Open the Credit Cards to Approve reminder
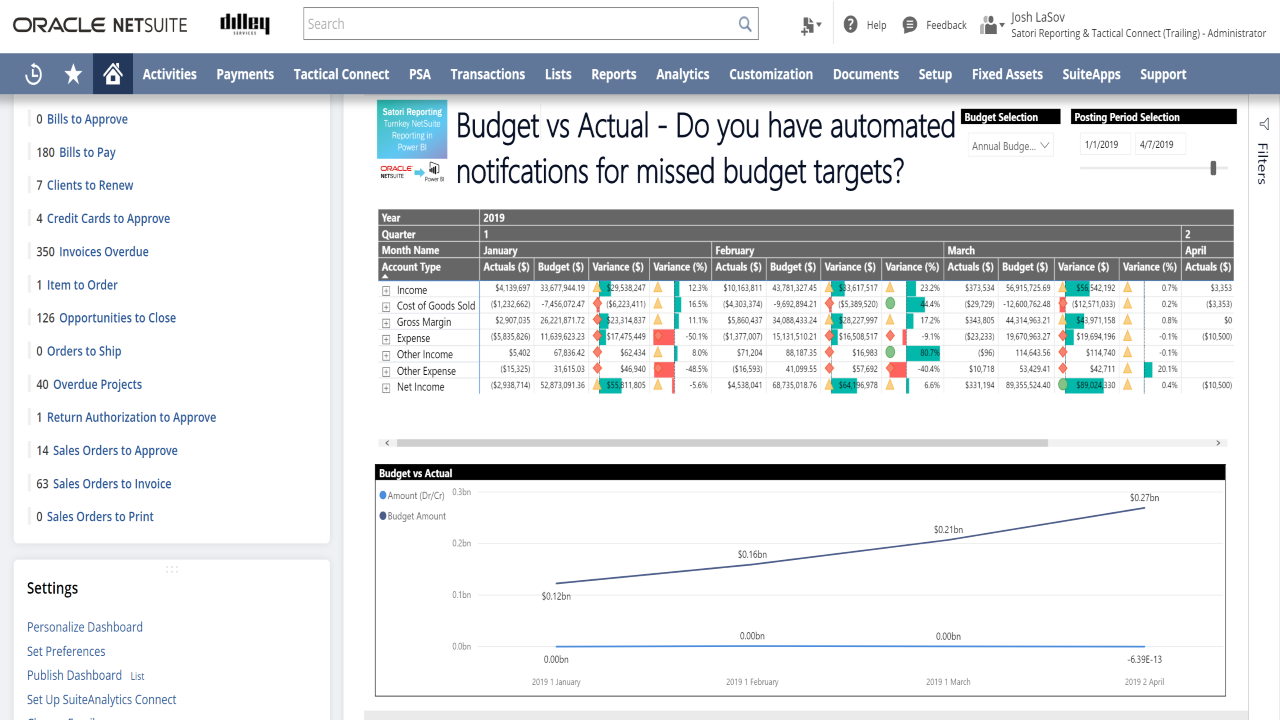 point(108,218)
